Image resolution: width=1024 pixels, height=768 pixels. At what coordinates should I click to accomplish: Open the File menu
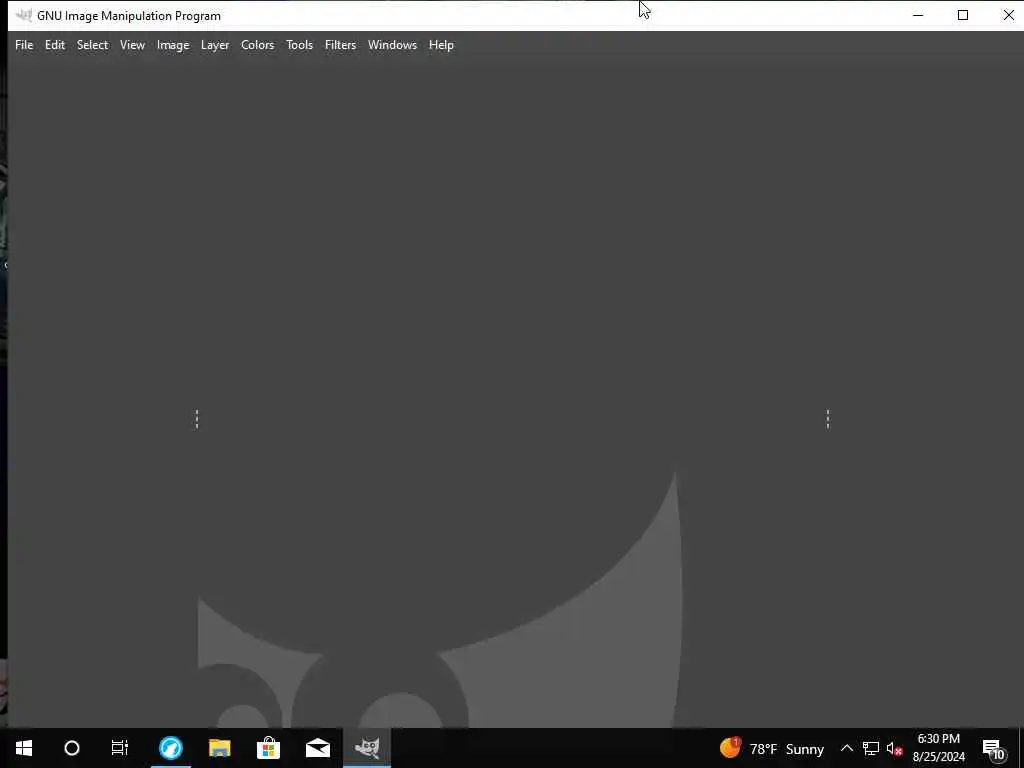click(x=24, y=45)
